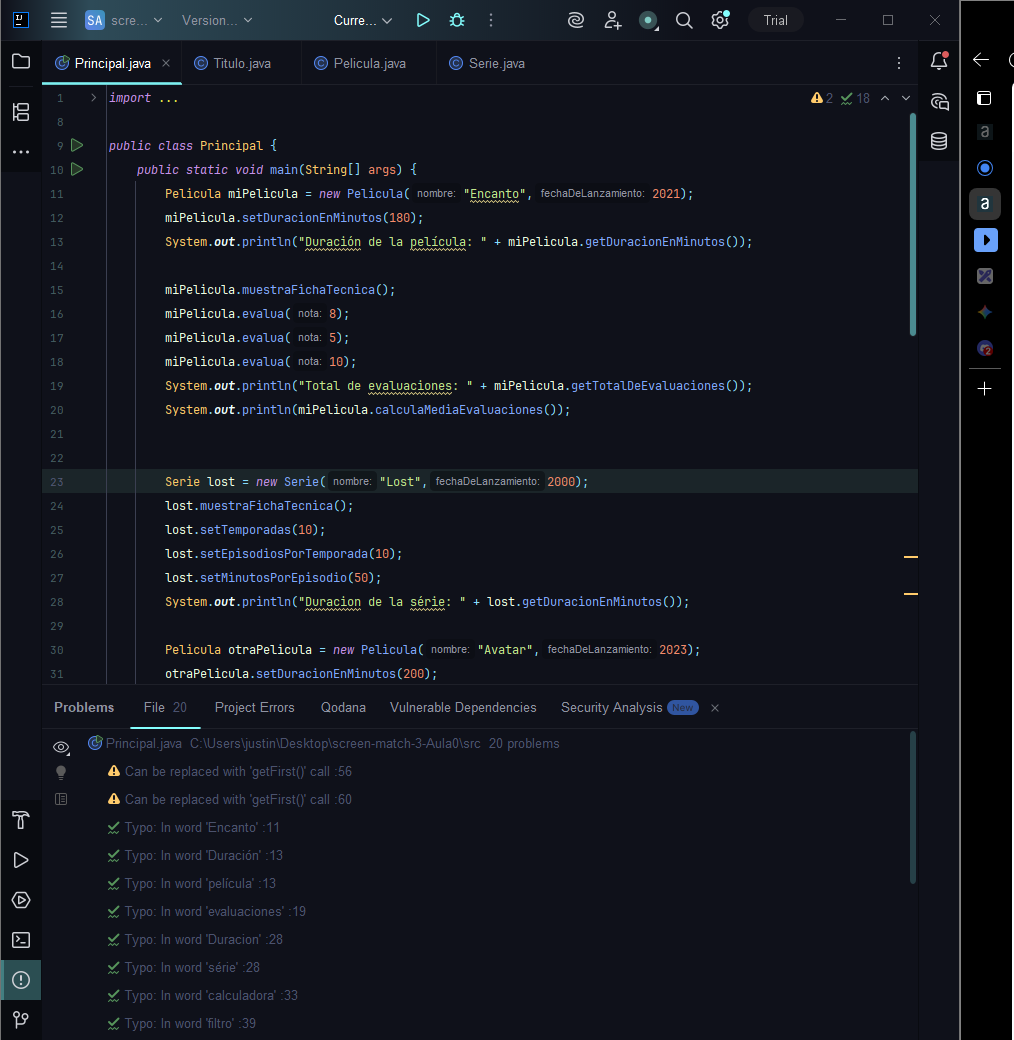The height and width of the screenshot is (1040, 1014).
Task: Open the Structure tool window
Action: coord(21,112)
